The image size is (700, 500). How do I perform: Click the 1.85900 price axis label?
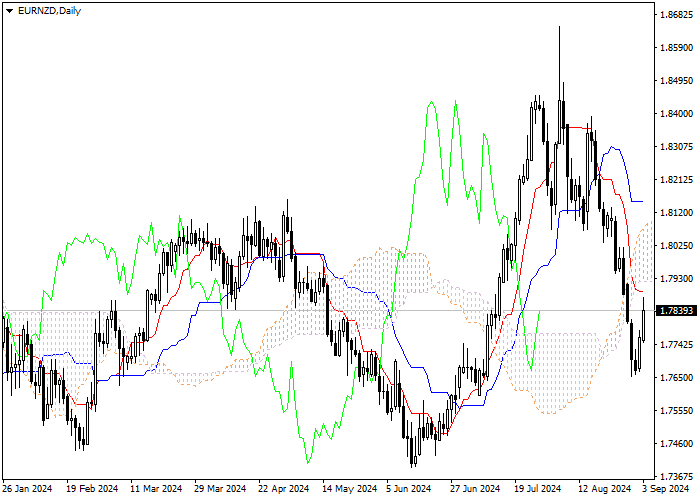pos(676,48)
